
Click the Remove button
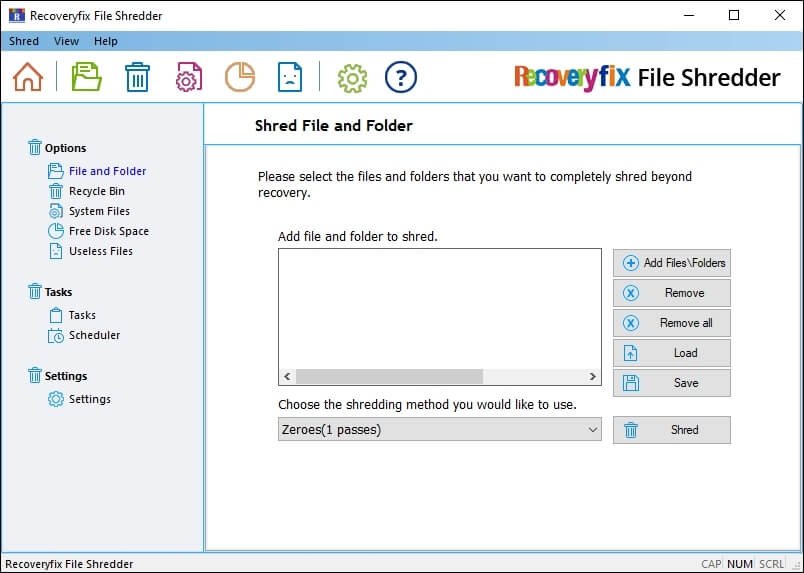(672, 293)
